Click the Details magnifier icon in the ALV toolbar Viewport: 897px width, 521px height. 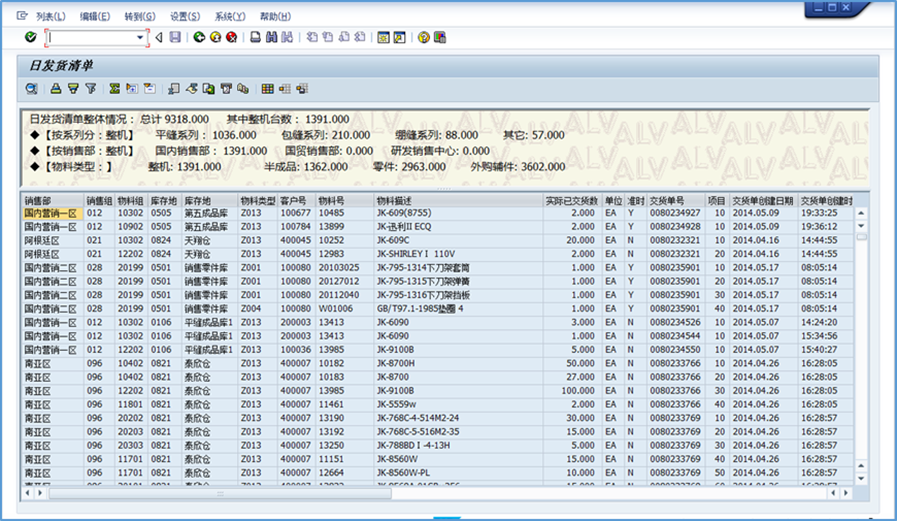(30, 89)
